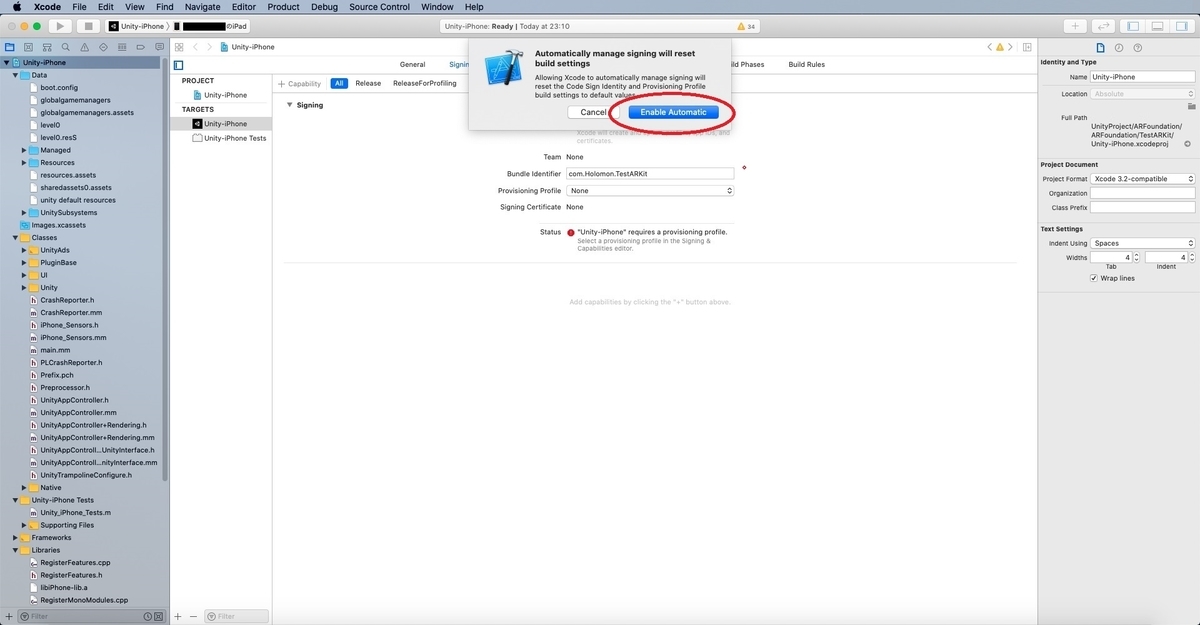This screenshot has height=625, width=1200.
Task: Show code review with arrows button
Action: tap(1104, 26)
